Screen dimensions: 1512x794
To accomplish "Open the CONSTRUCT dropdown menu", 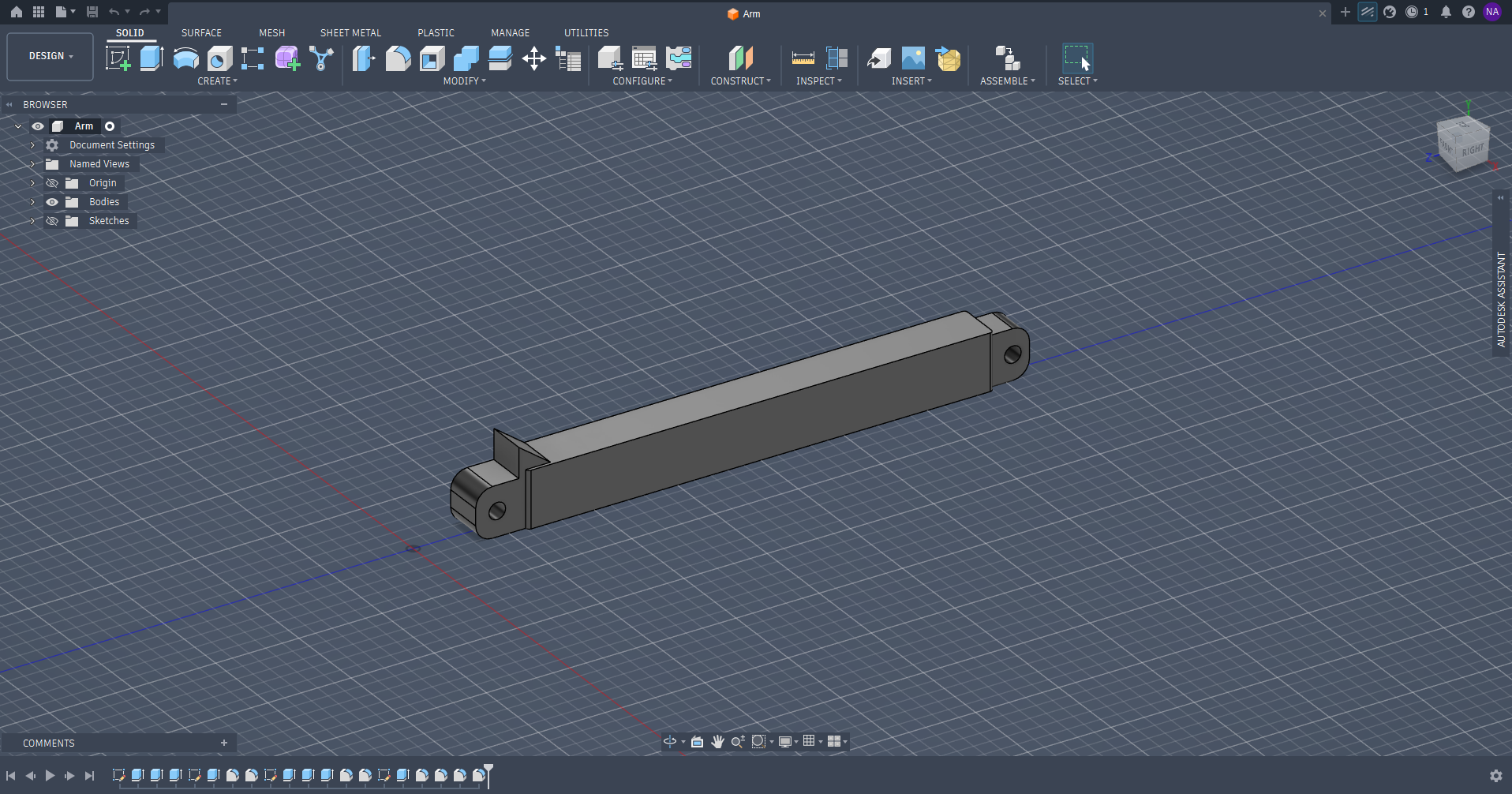I will 740,81.
